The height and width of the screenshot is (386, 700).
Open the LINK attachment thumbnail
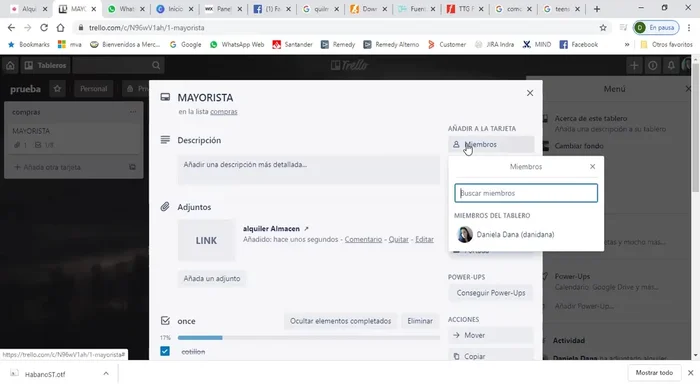click(206, 240)
